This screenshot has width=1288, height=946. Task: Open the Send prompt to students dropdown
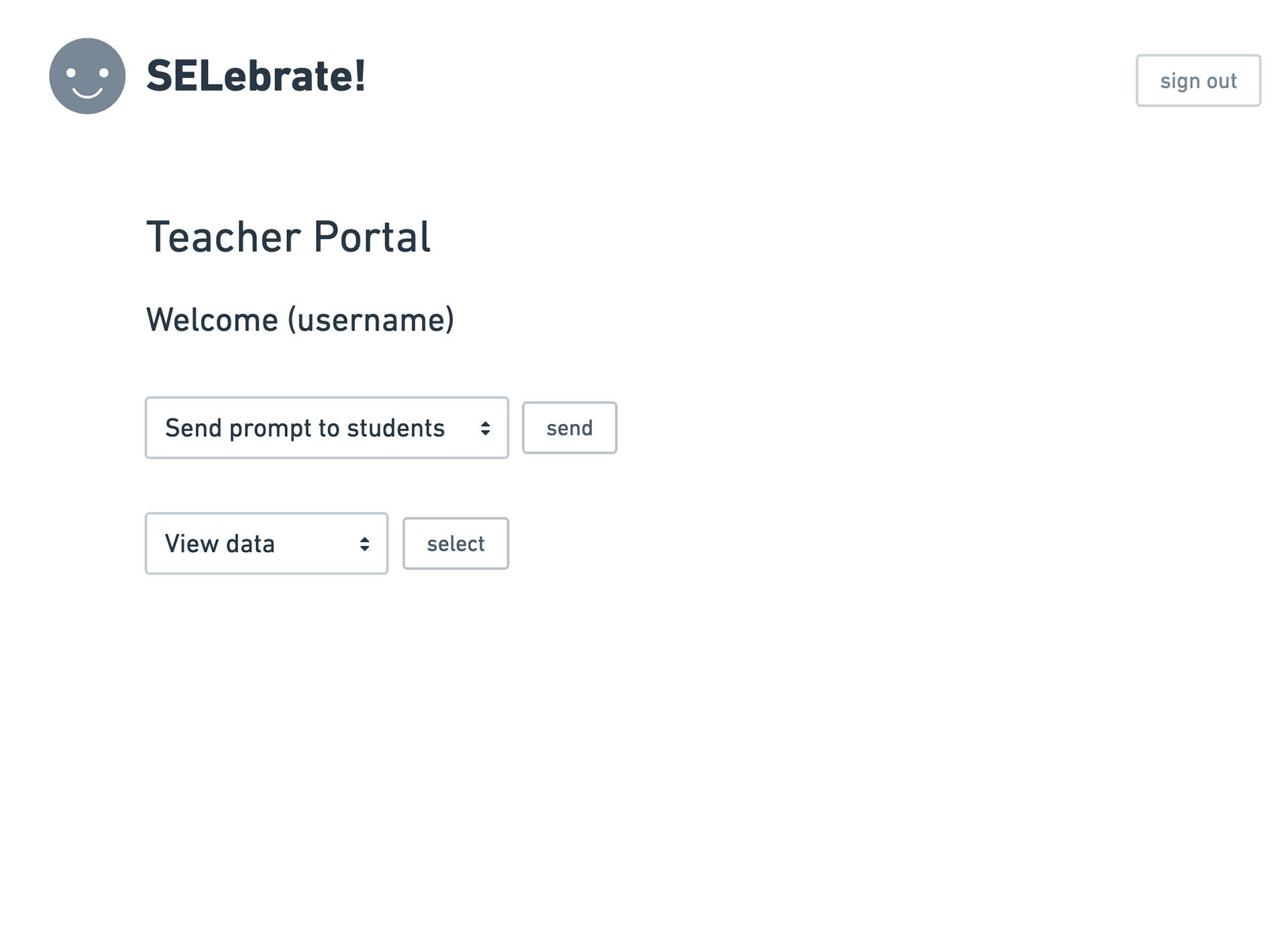(x=326, y=428)
